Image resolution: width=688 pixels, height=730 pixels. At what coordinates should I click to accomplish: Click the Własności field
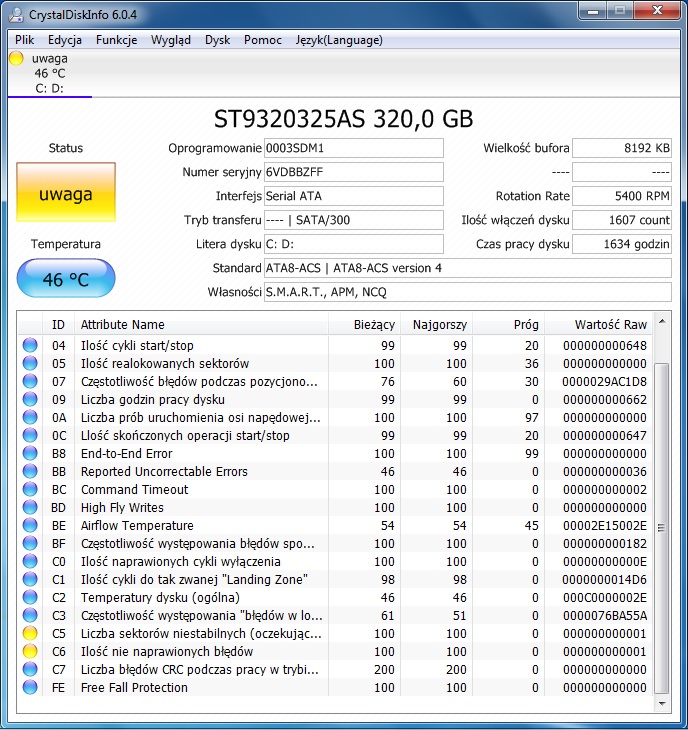click(468, 292)
